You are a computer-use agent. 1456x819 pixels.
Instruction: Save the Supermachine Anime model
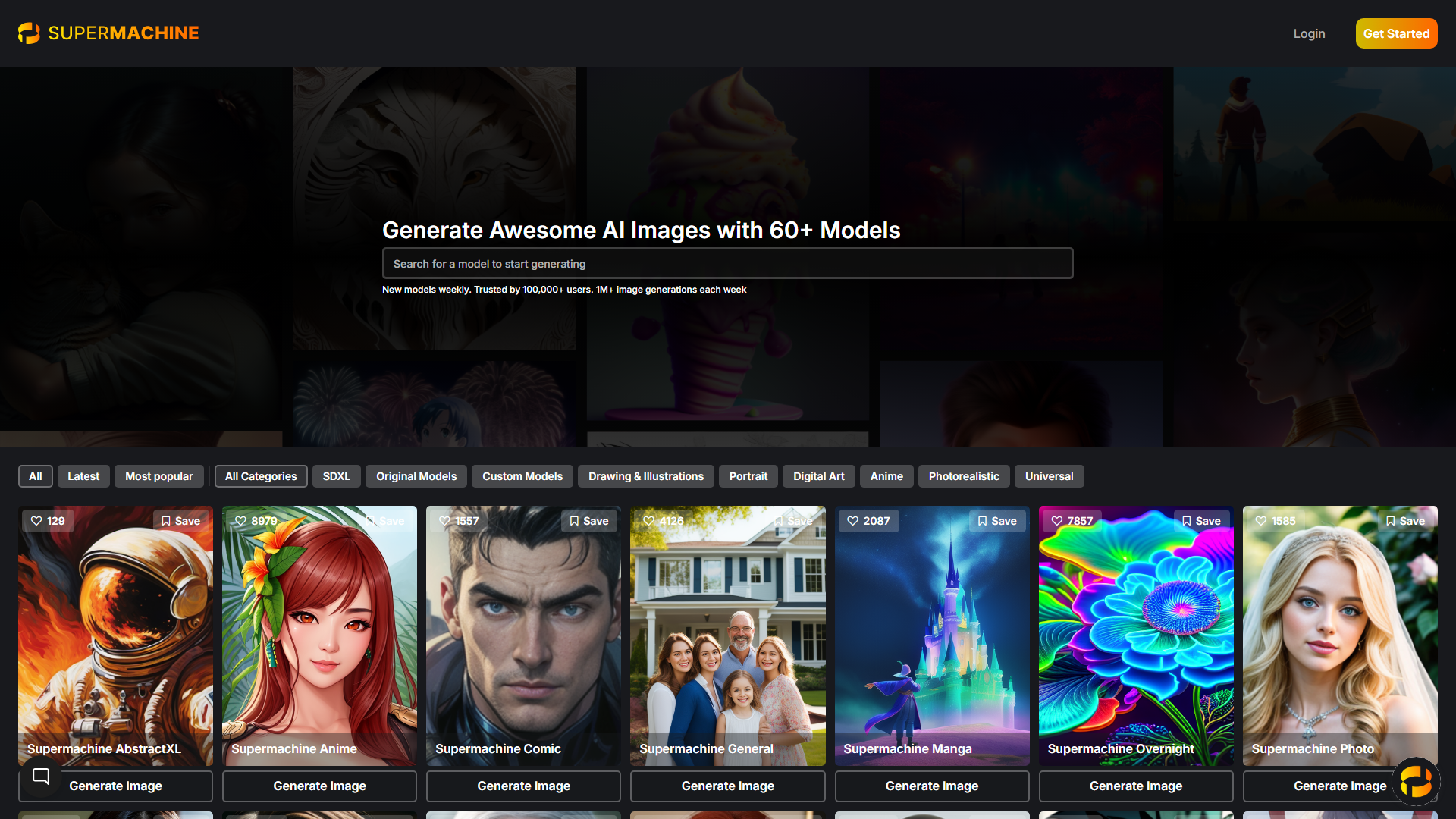click(384, 521)
